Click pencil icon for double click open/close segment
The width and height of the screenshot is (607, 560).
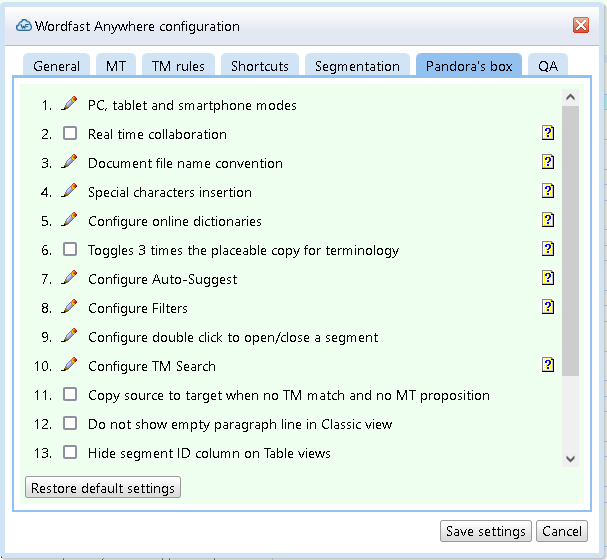[69, 336]
